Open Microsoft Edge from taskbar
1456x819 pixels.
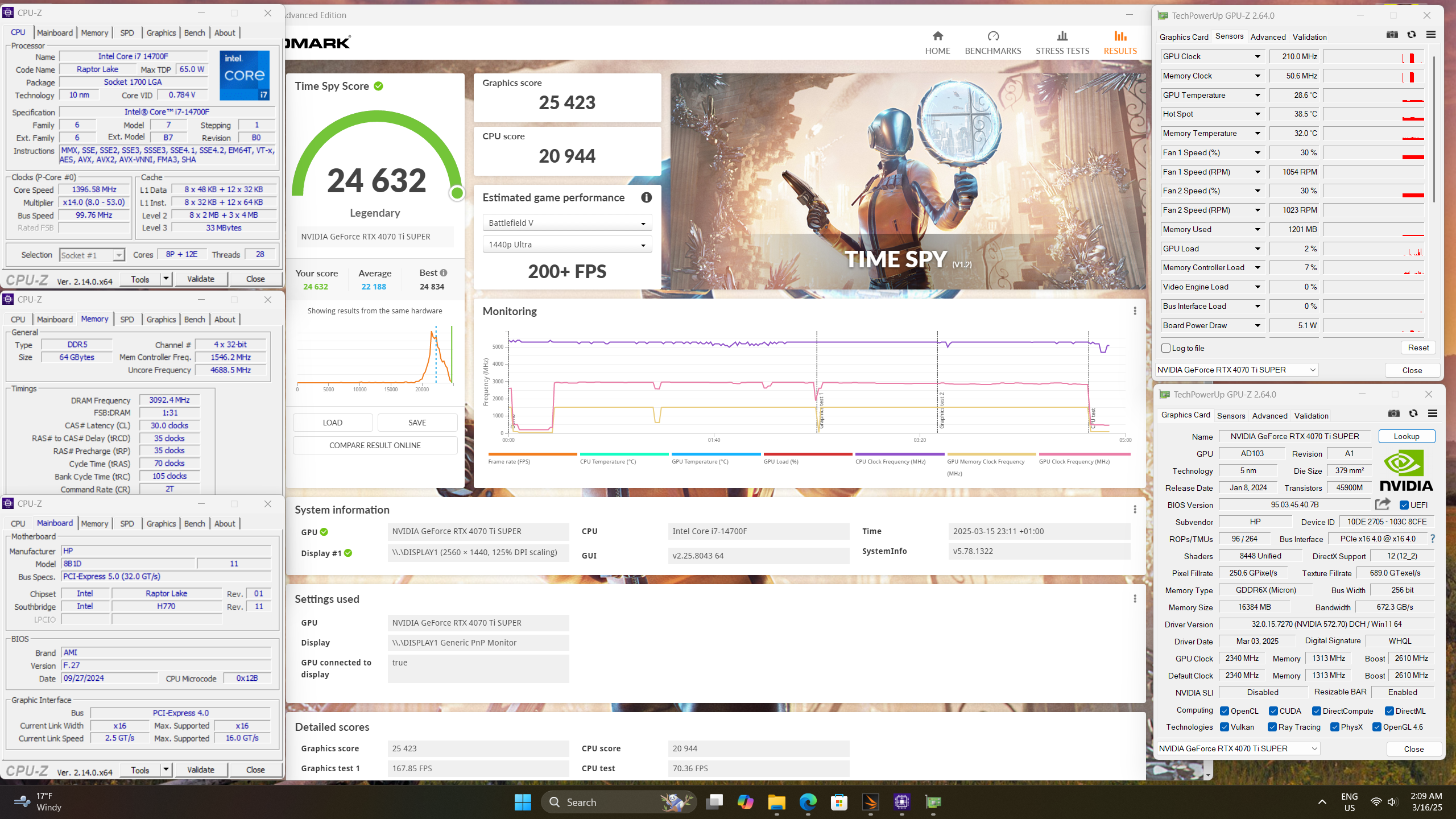tap(808, 802)
